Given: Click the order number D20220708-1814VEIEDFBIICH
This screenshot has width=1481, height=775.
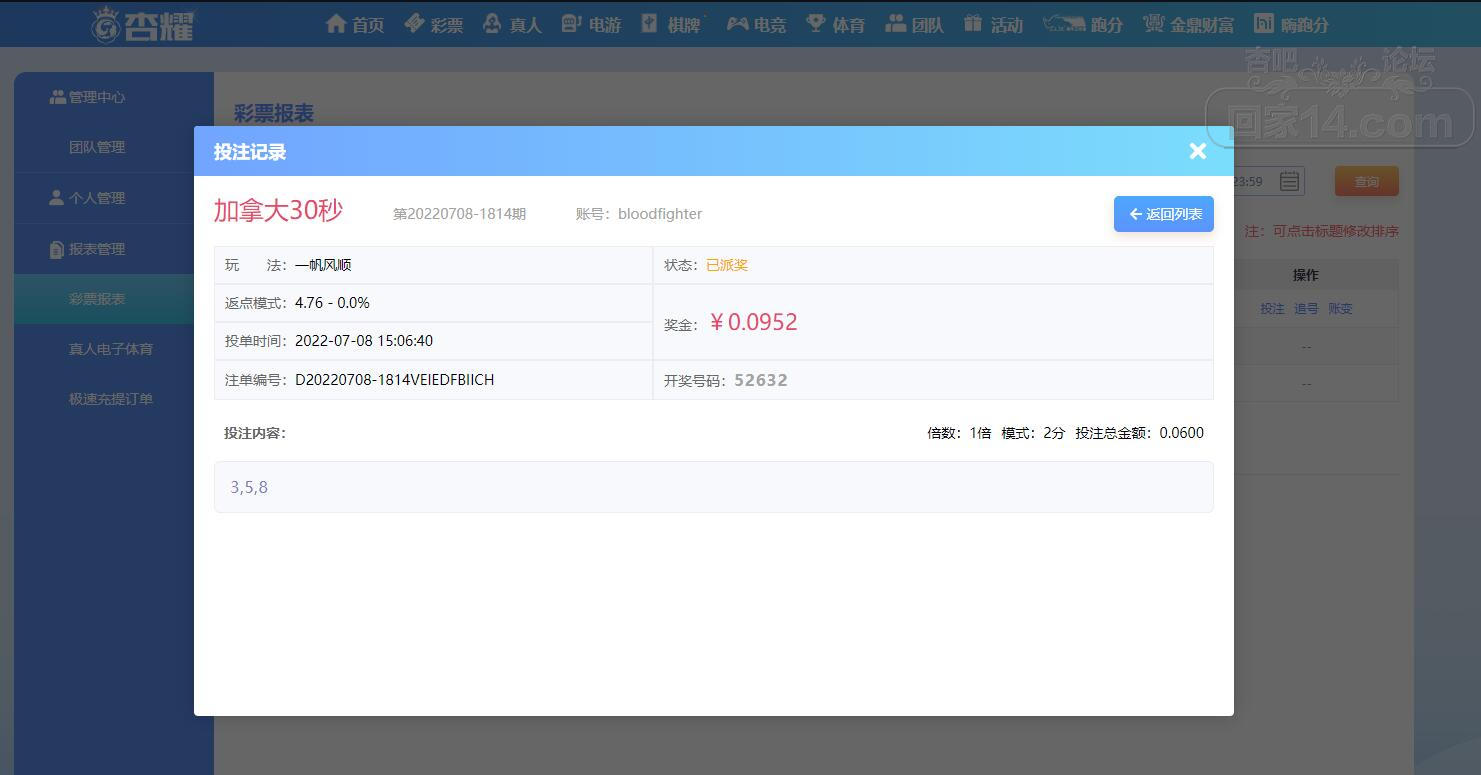Looking at the screenshot, I should coord(394,380).
